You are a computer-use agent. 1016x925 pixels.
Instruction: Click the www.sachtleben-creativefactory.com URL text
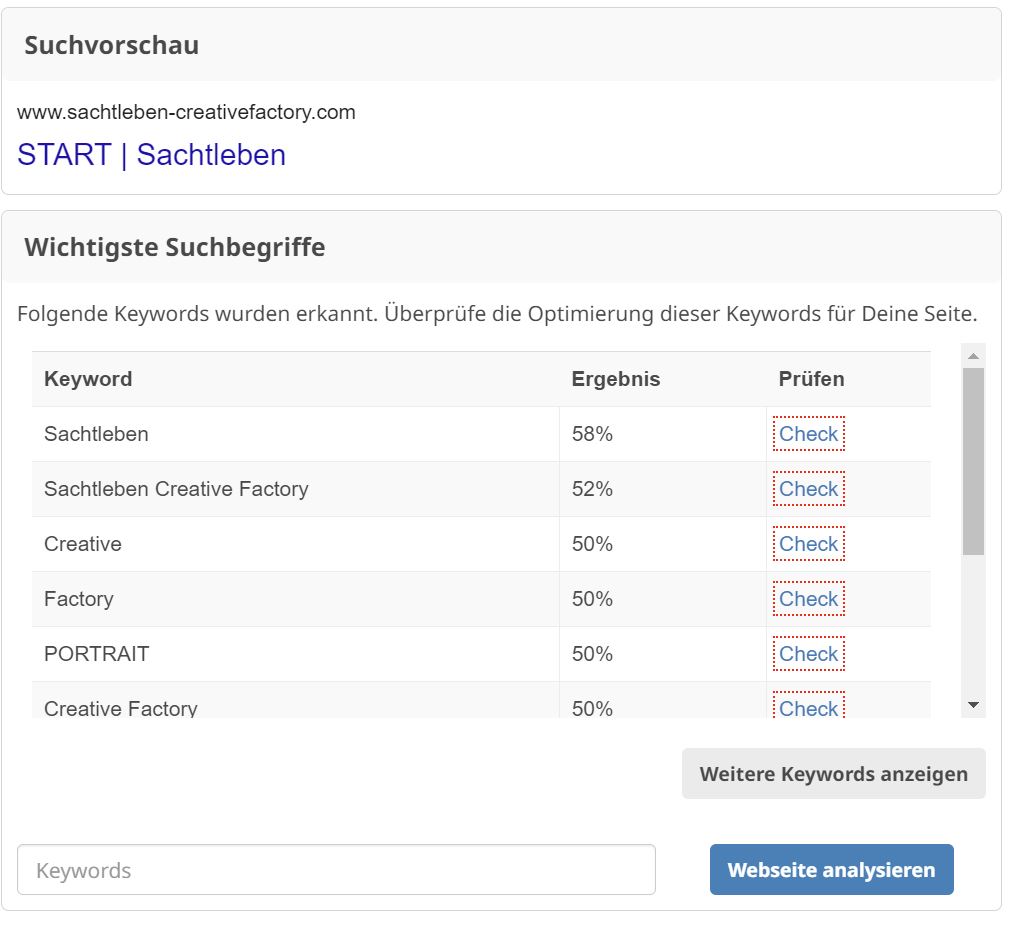[186, 112]
